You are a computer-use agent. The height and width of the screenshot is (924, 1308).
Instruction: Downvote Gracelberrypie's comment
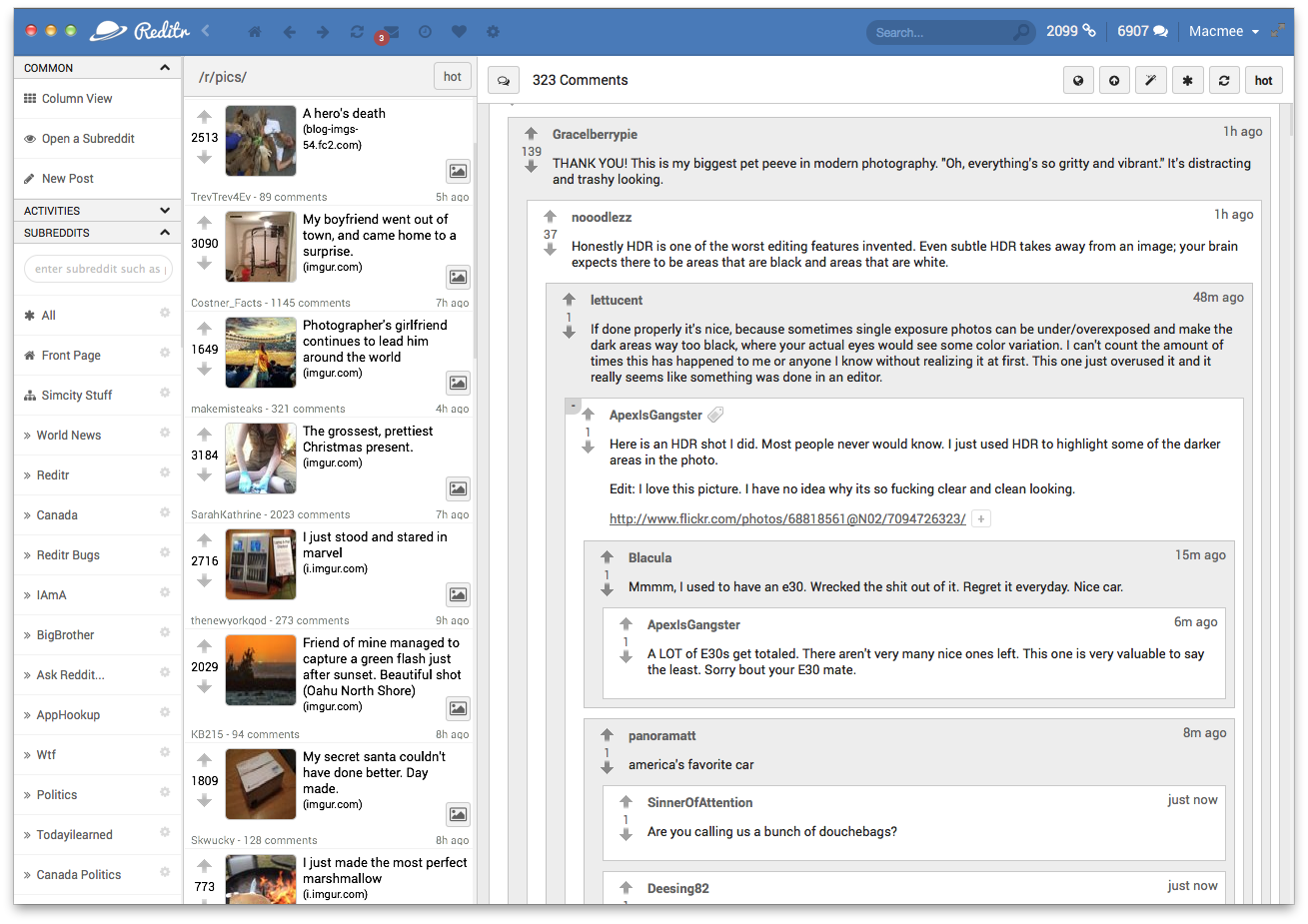pos(531,167)
